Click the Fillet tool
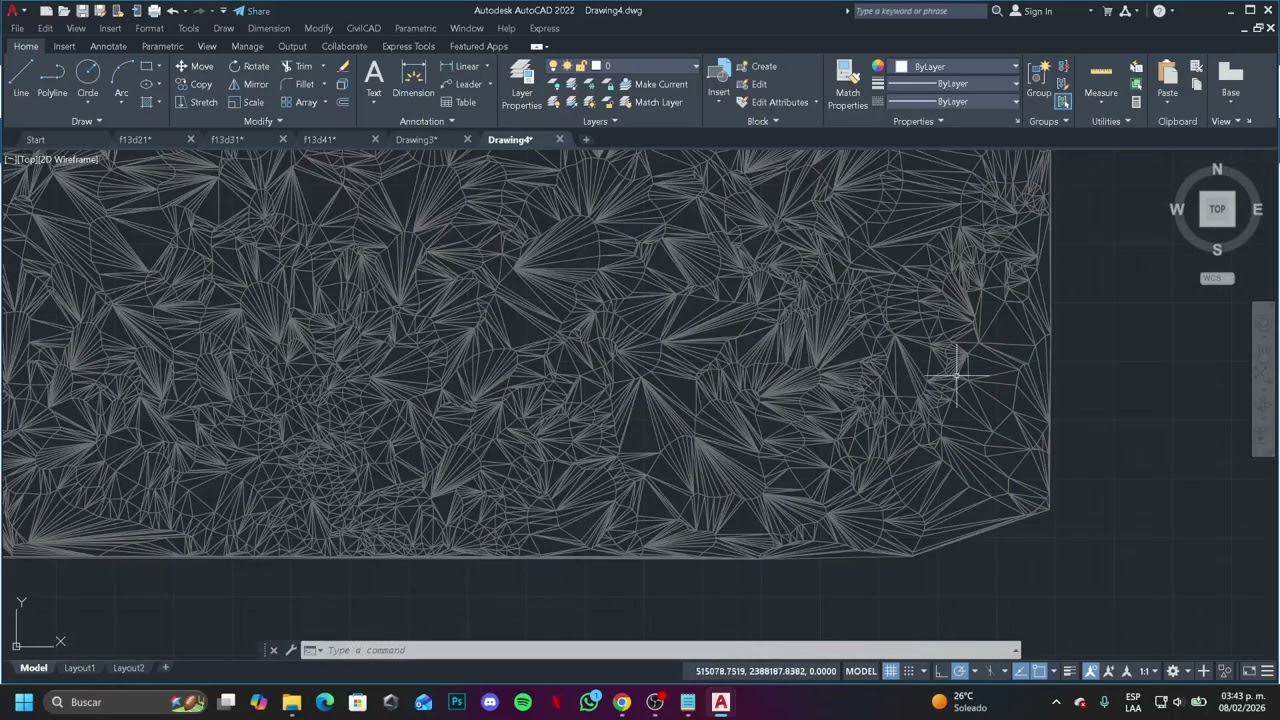This screenshot has width=1280, height=720. (297, 84)
